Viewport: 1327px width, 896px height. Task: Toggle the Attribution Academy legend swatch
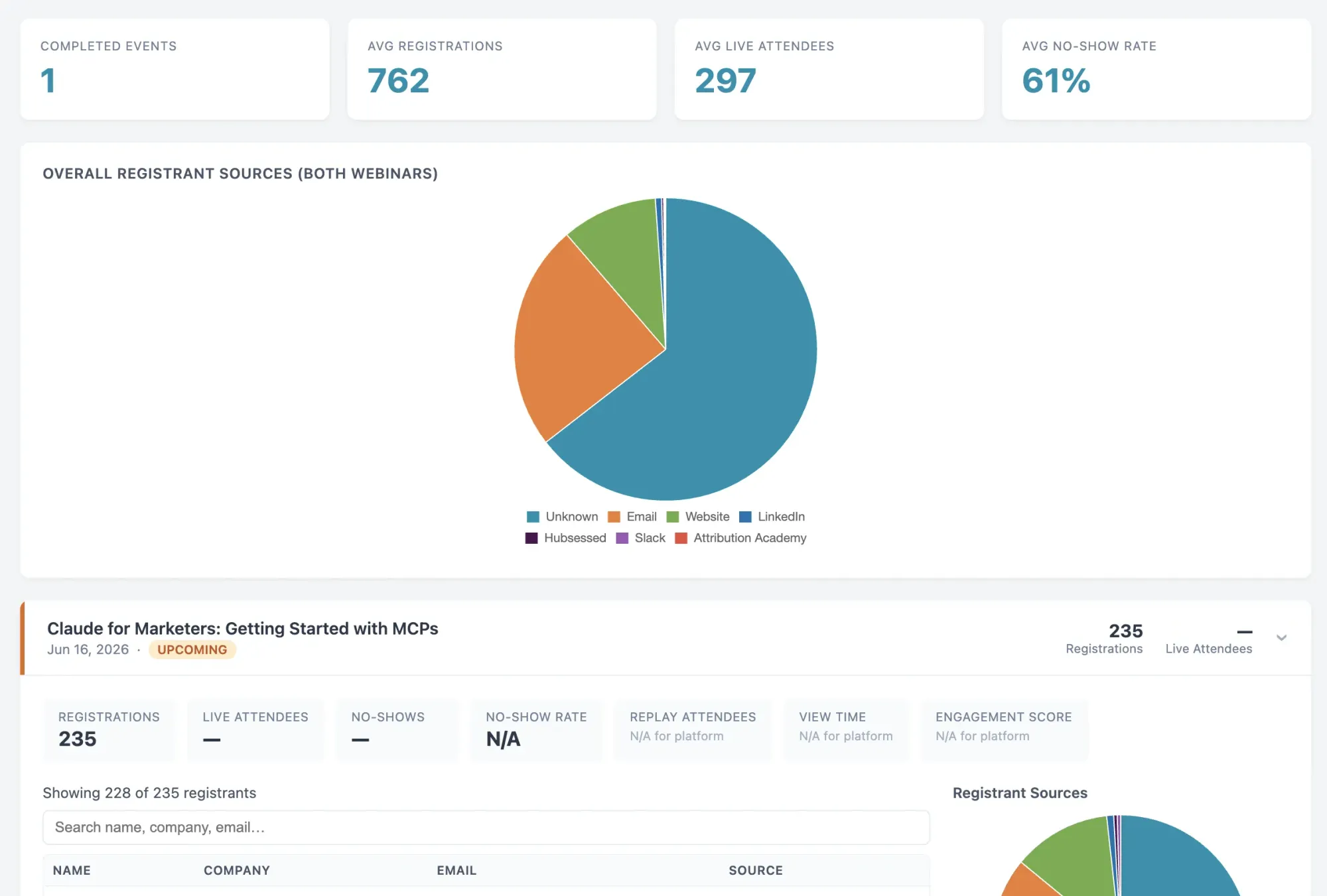[x=681, y=538]
